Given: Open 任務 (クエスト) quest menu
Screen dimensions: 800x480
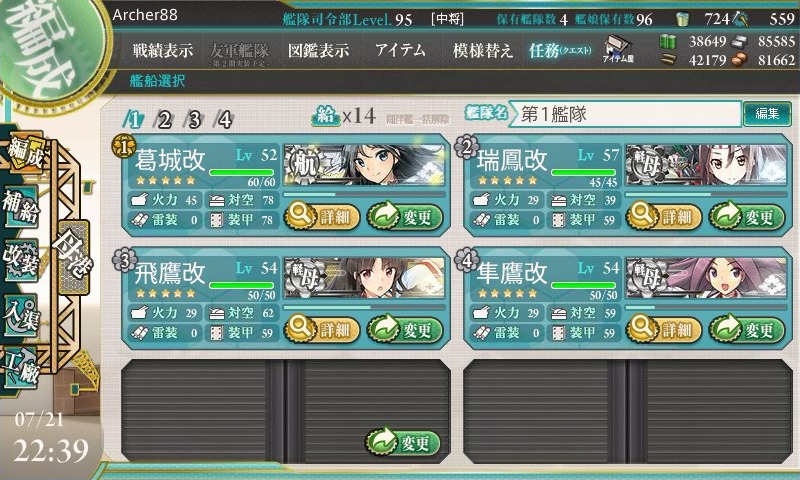Looking at the screenshot, I should pyautogui.click(x=560, y=50).
